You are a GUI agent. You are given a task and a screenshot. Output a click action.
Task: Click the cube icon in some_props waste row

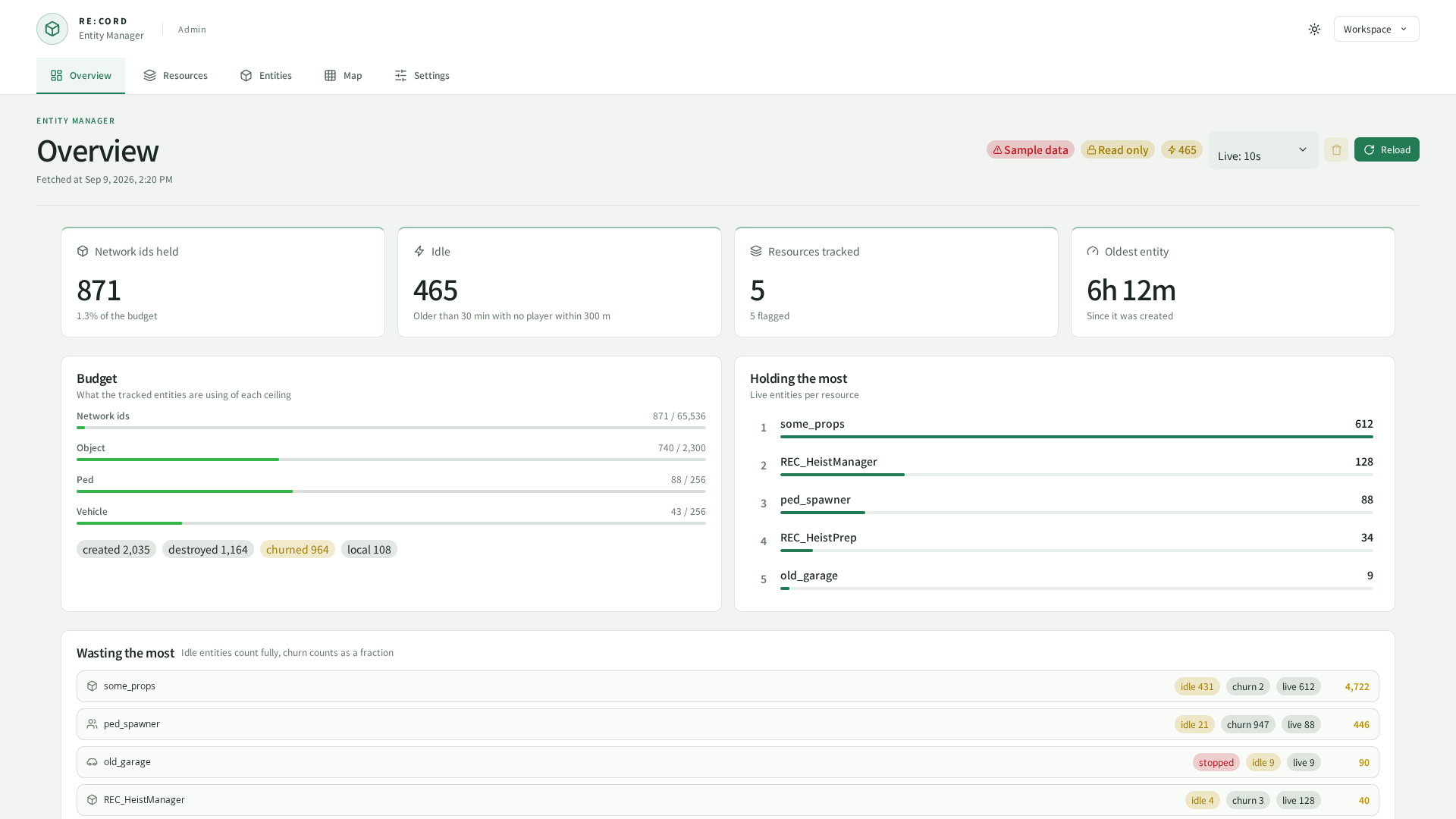(92, 686)
